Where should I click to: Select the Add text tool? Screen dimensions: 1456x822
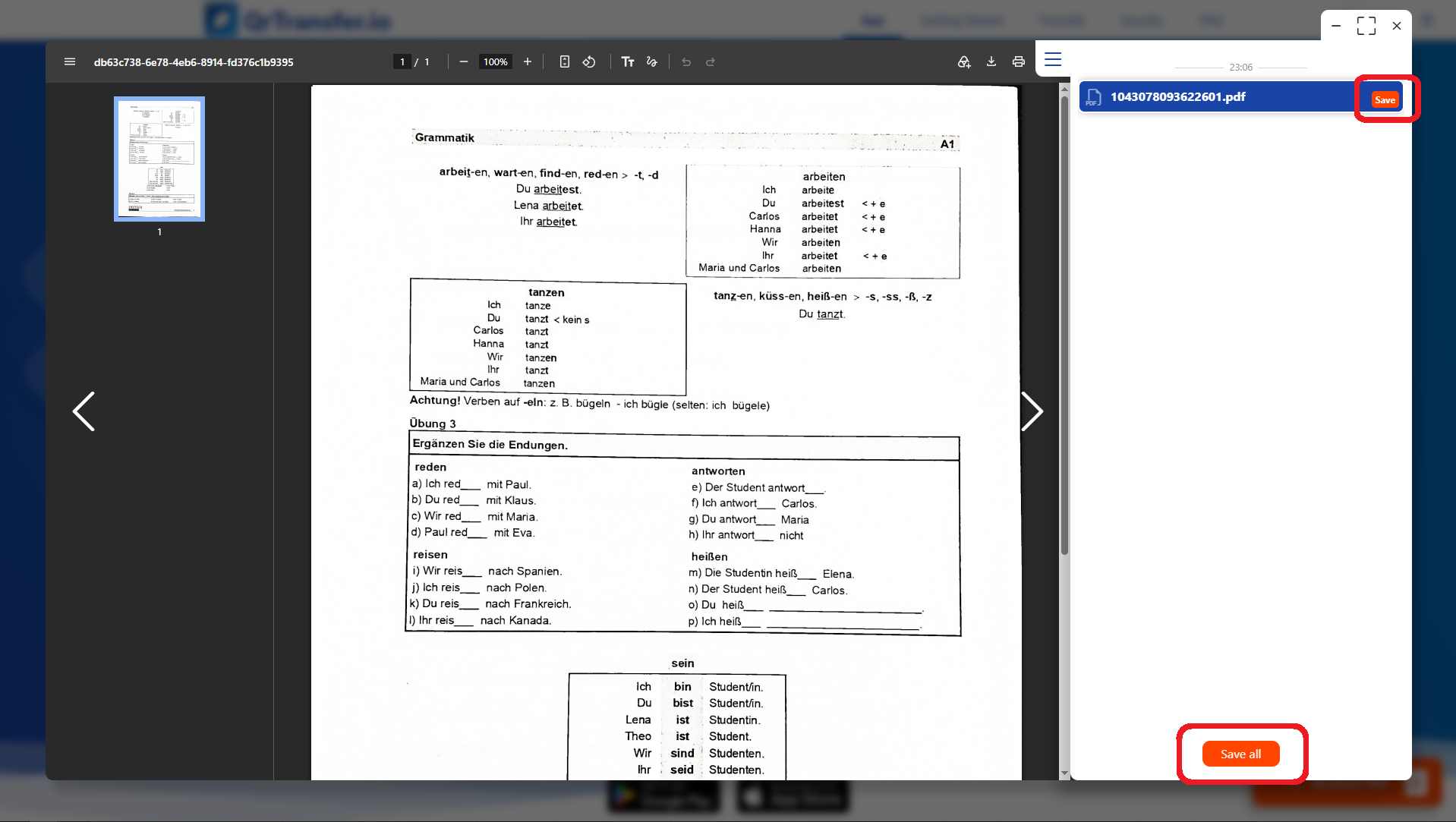(628, 61)
